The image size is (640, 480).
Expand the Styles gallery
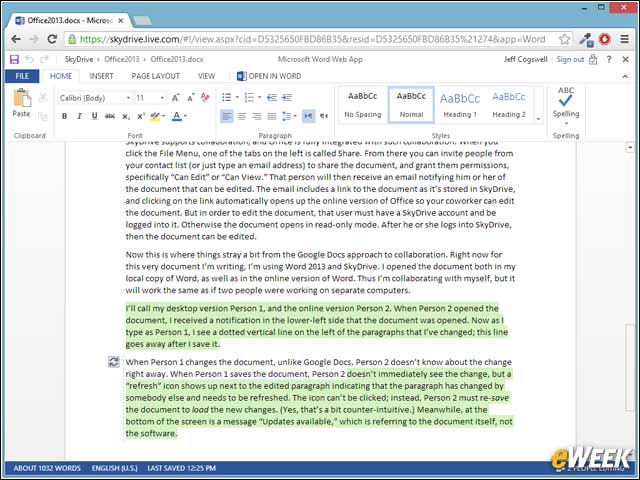click(538, 119)
